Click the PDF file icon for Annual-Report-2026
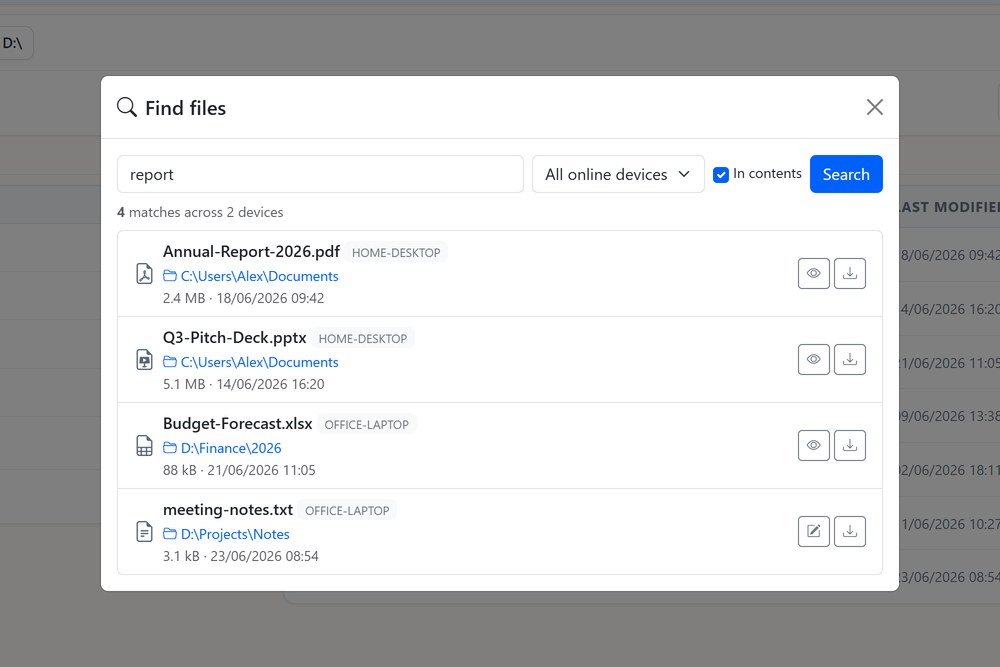This screenshot has height=667, width=1000. [x=145, y=274]
